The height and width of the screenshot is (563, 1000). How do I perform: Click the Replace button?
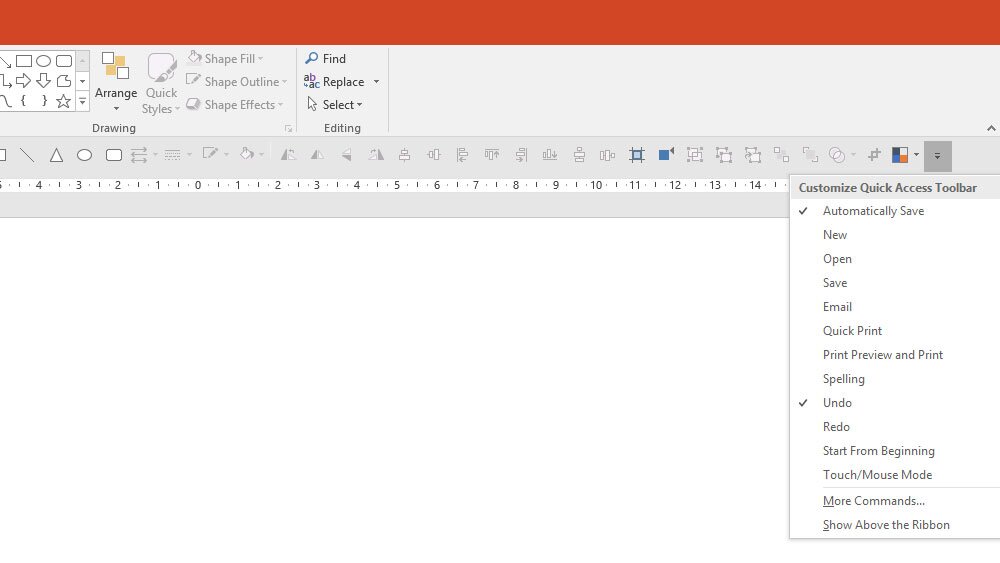click(335, 82)
